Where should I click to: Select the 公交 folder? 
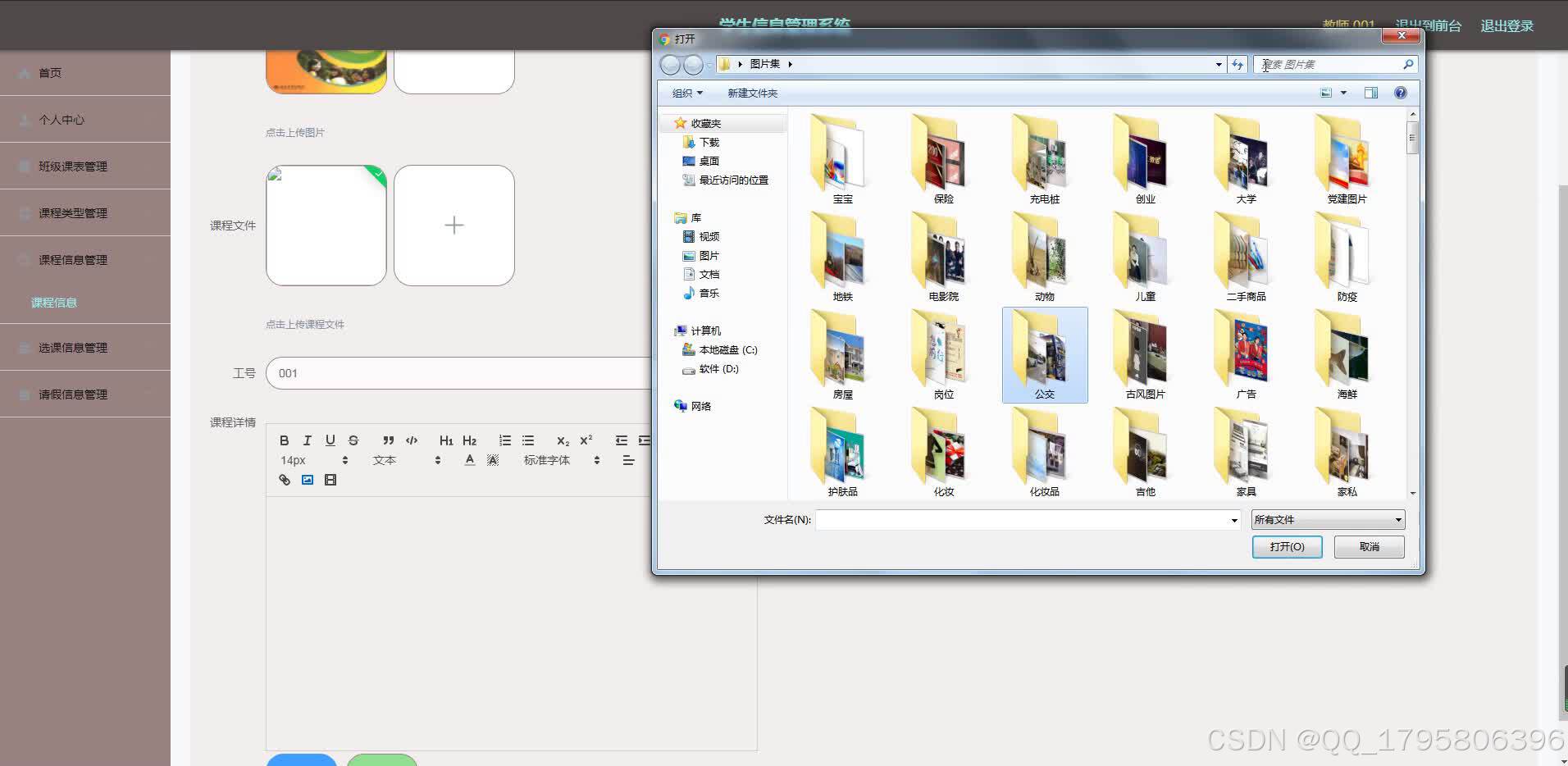coord(1045,355)
